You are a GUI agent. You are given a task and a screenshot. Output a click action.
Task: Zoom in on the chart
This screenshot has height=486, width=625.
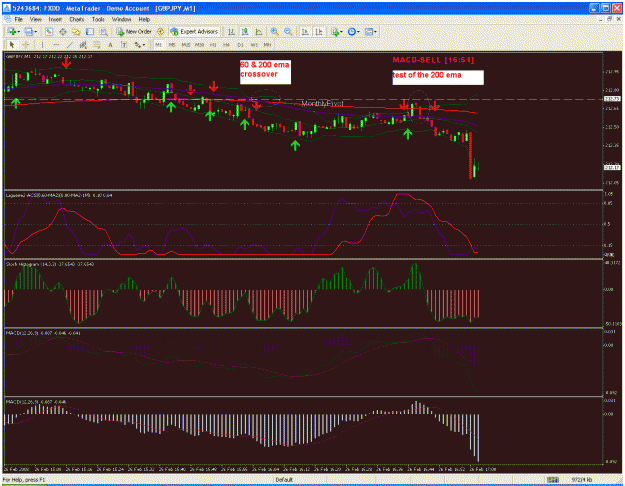[x=274, y=31]
